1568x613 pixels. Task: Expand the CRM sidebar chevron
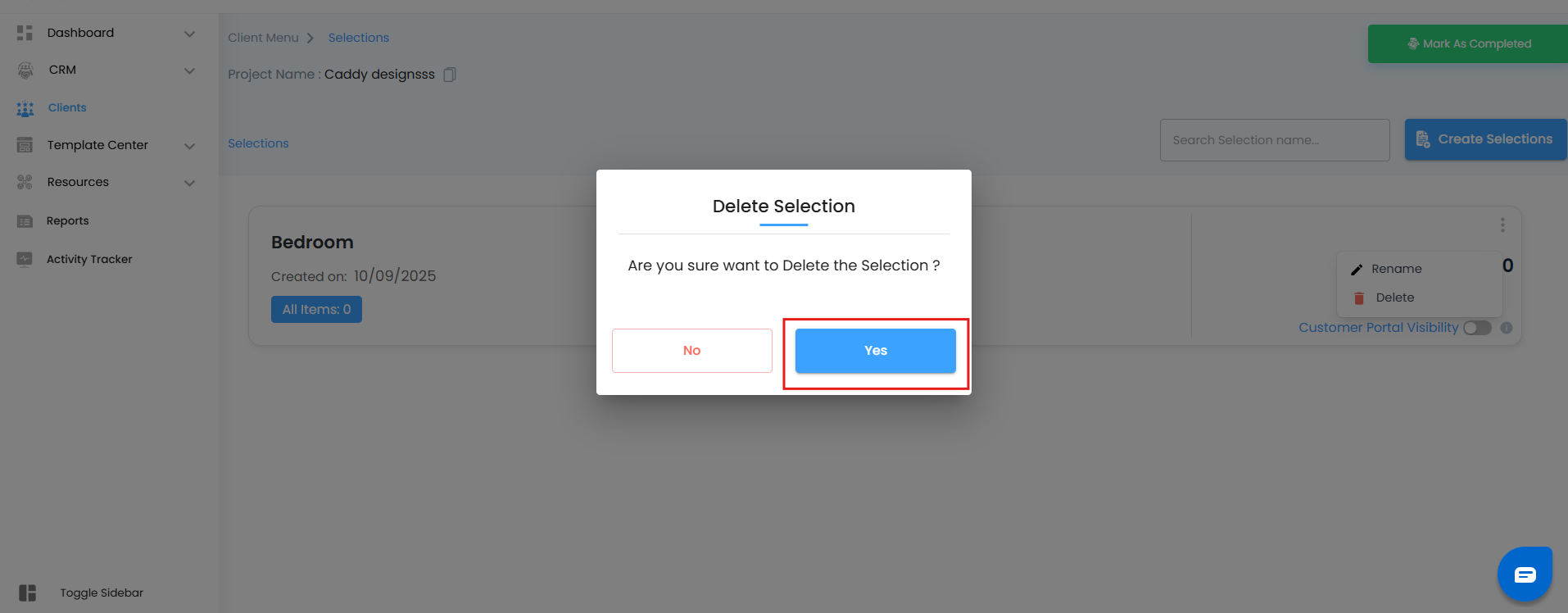(x=189, y=70)
